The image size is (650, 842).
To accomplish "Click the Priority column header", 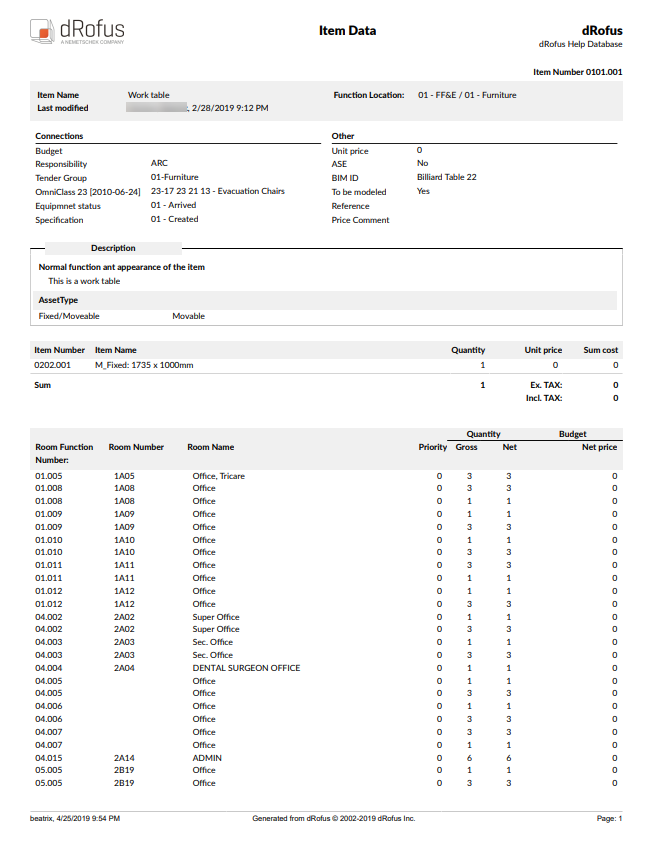I will tap(432, 447).
